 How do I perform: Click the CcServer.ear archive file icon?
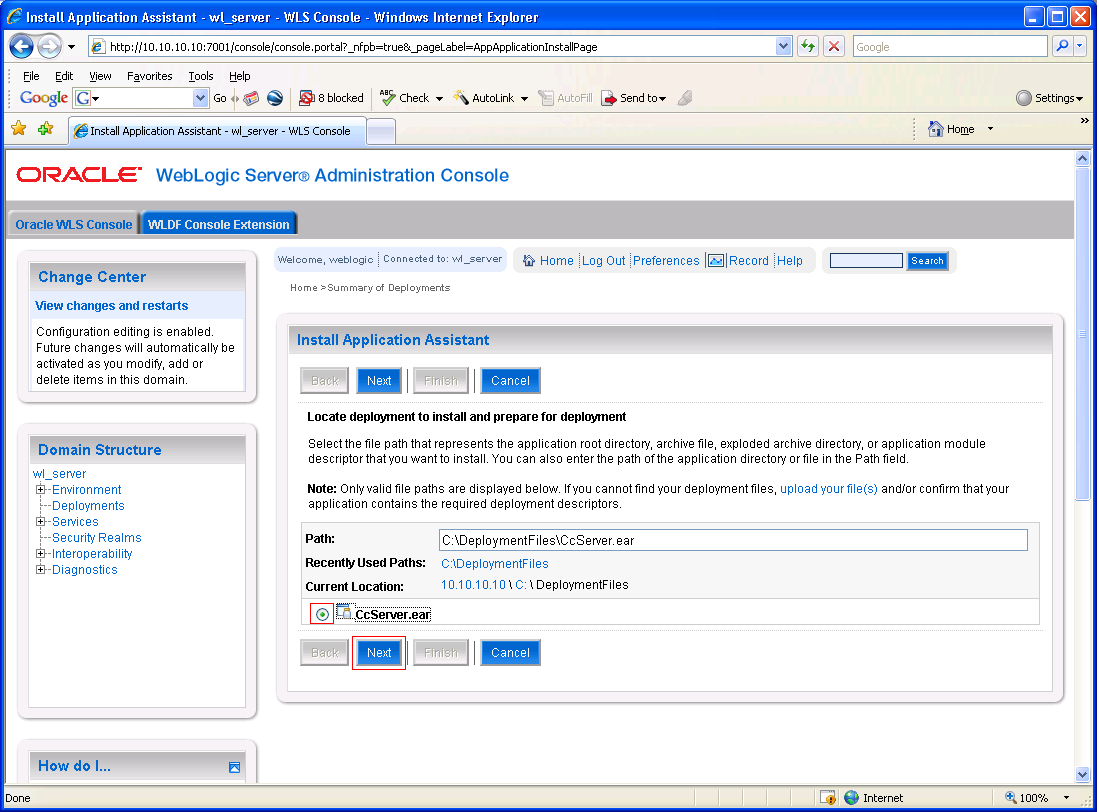[x=343, y=612]
